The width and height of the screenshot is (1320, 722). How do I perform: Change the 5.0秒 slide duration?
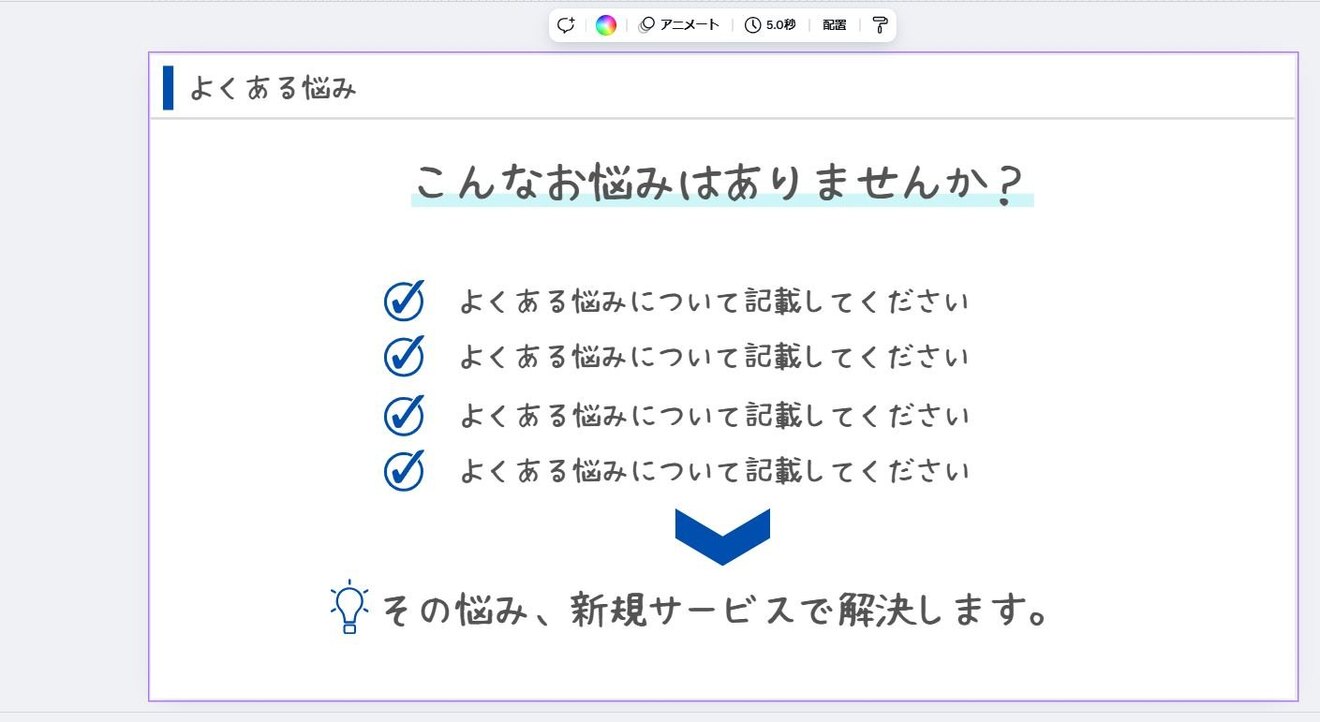pyautogui.click(x=770, y=25)
